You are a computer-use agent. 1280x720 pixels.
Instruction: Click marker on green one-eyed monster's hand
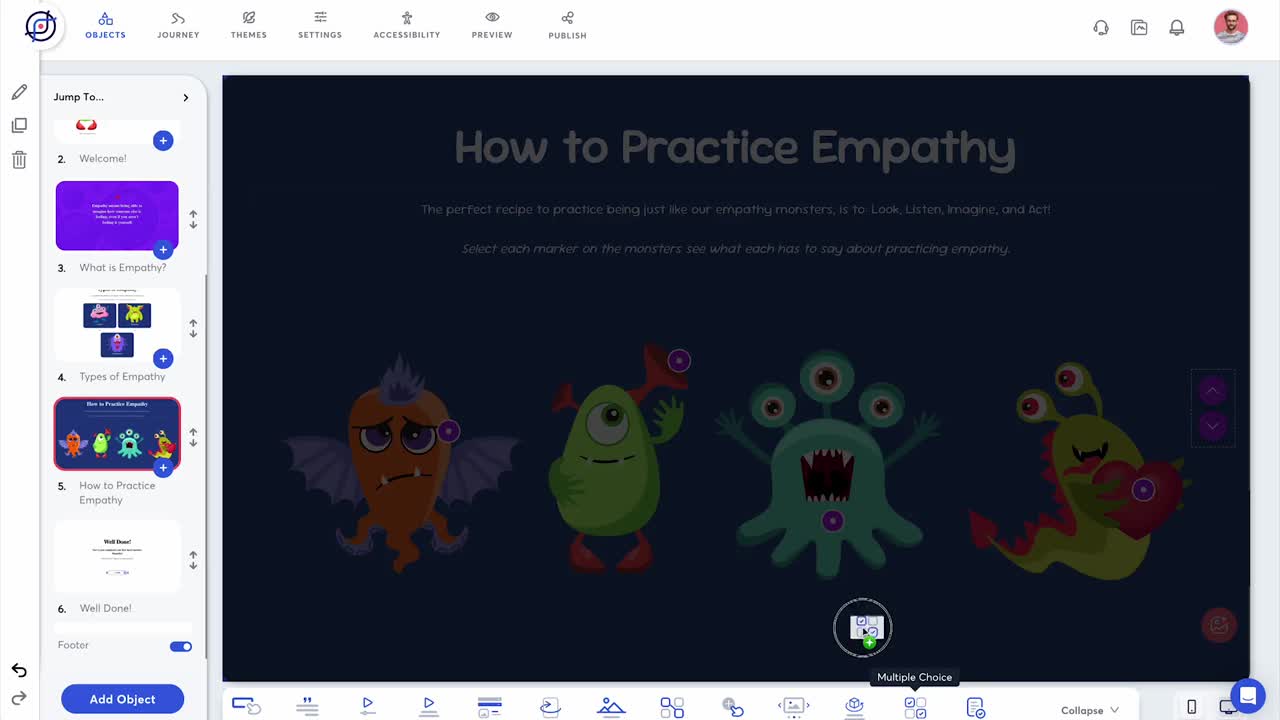679,360
